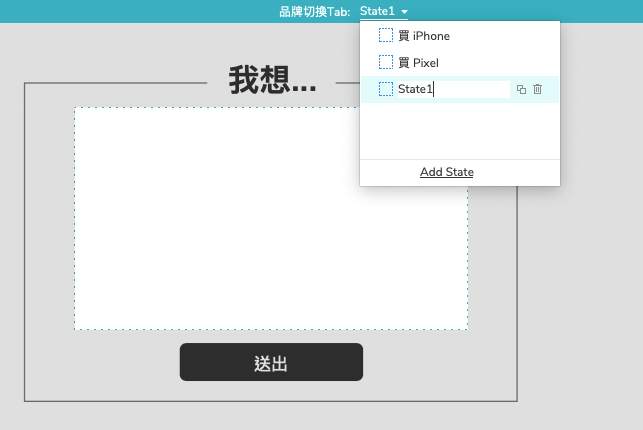Click the dashed square icon beside 買 iPhone
Viewport: 643px width, 430px height.
pos(386,36)
